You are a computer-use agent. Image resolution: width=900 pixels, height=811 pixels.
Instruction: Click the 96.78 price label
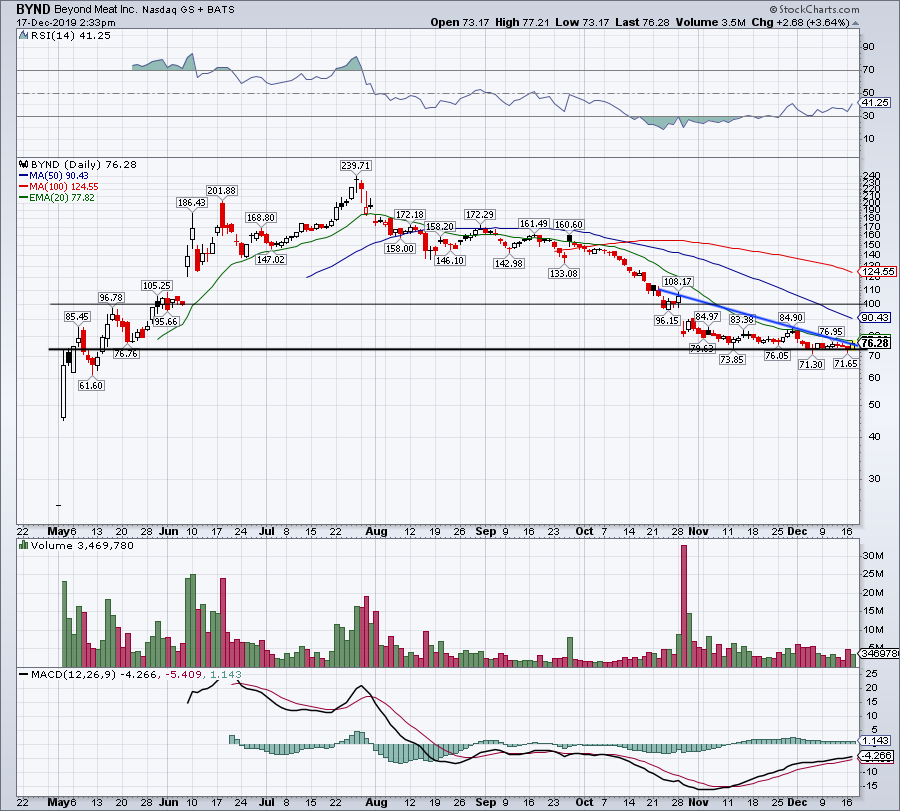pyautogui.click(x=111, y=297)
